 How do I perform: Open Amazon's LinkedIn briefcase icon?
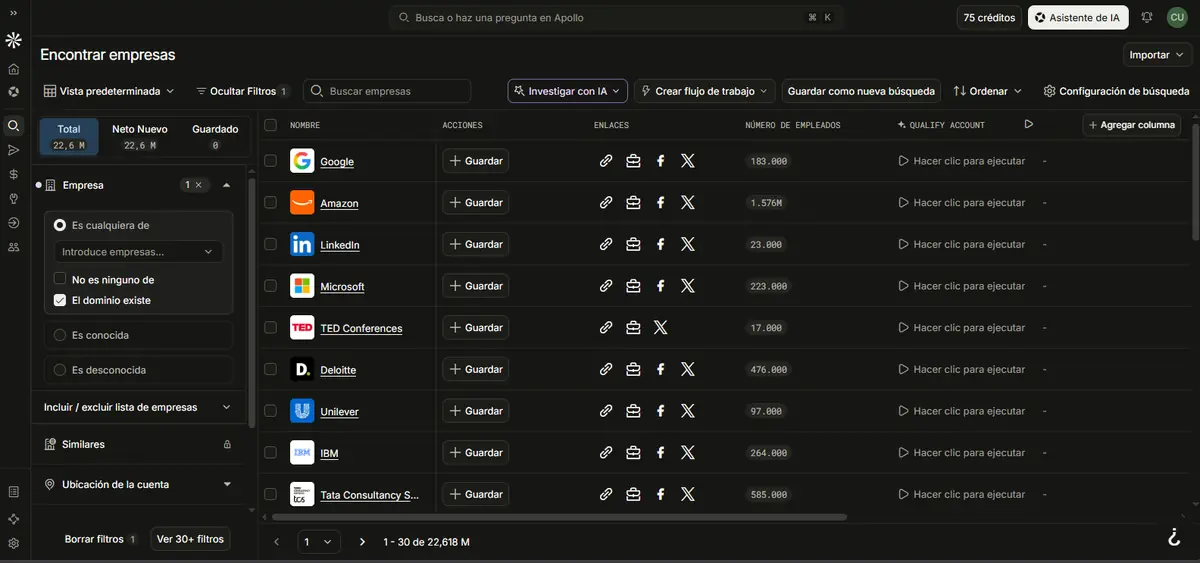633,202
